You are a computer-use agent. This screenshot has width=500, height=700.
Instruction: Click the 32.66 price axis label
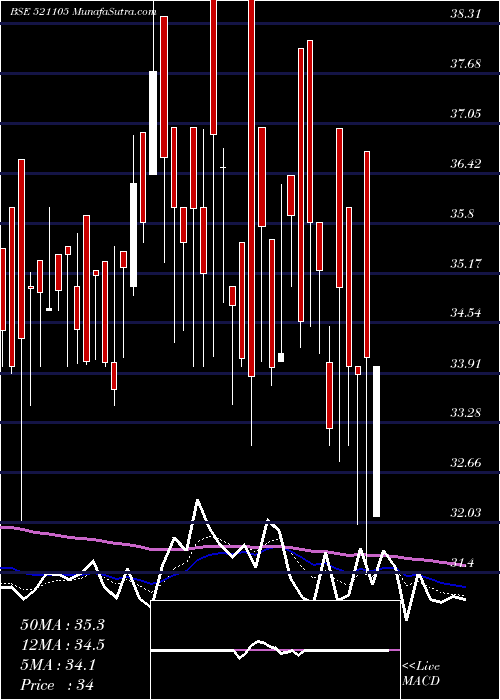[x=465, y=463]
